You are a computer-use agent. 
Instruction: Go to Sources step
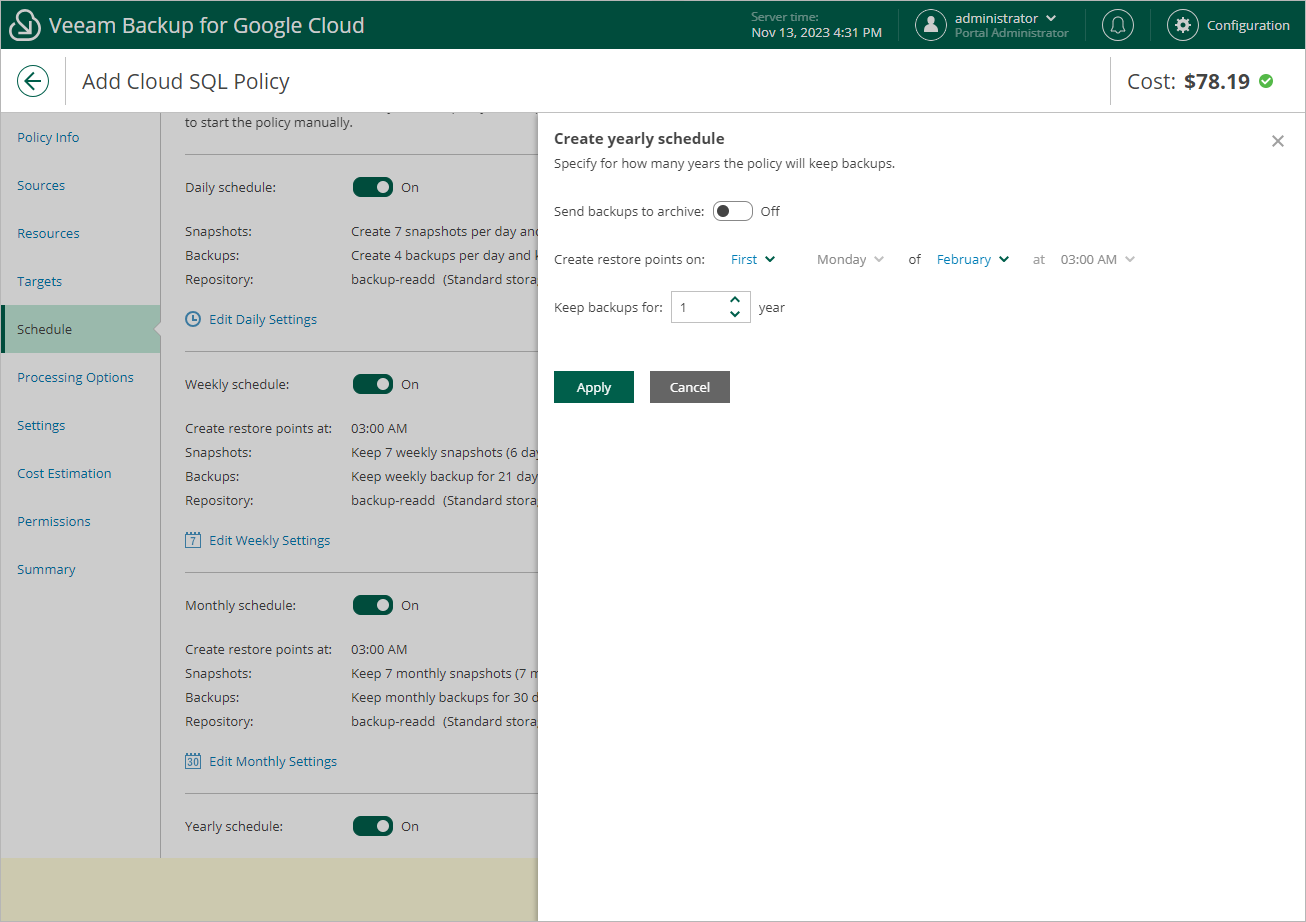pyautogui.click(x=41, y=185)
